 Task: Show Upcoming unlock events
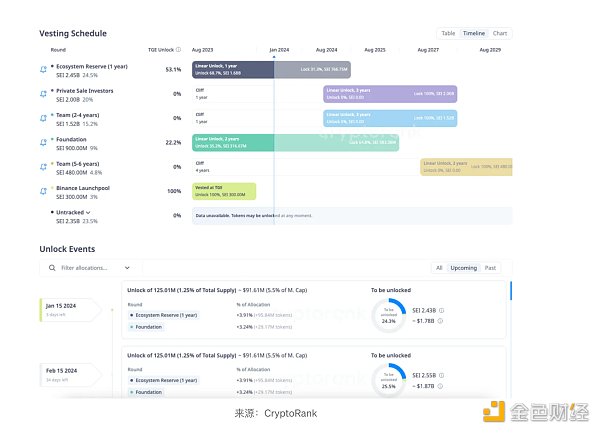(x=463, y=268)
